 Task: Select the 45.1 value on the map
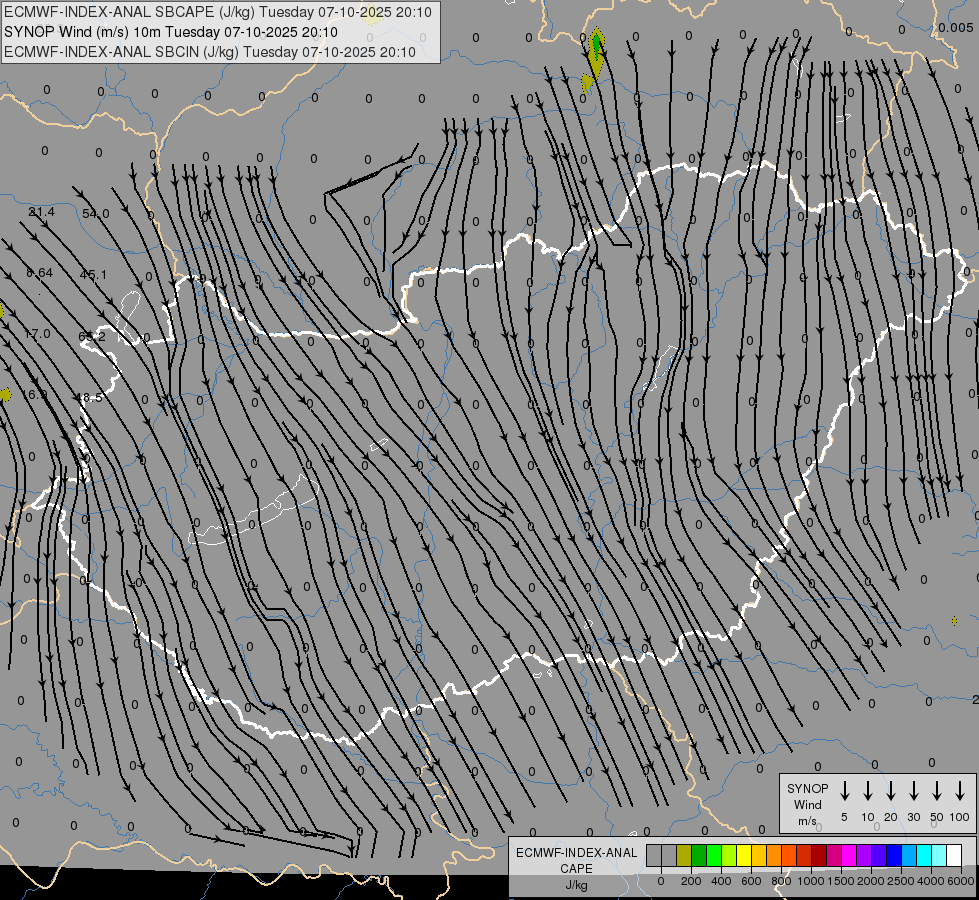[x=93, y=275]
